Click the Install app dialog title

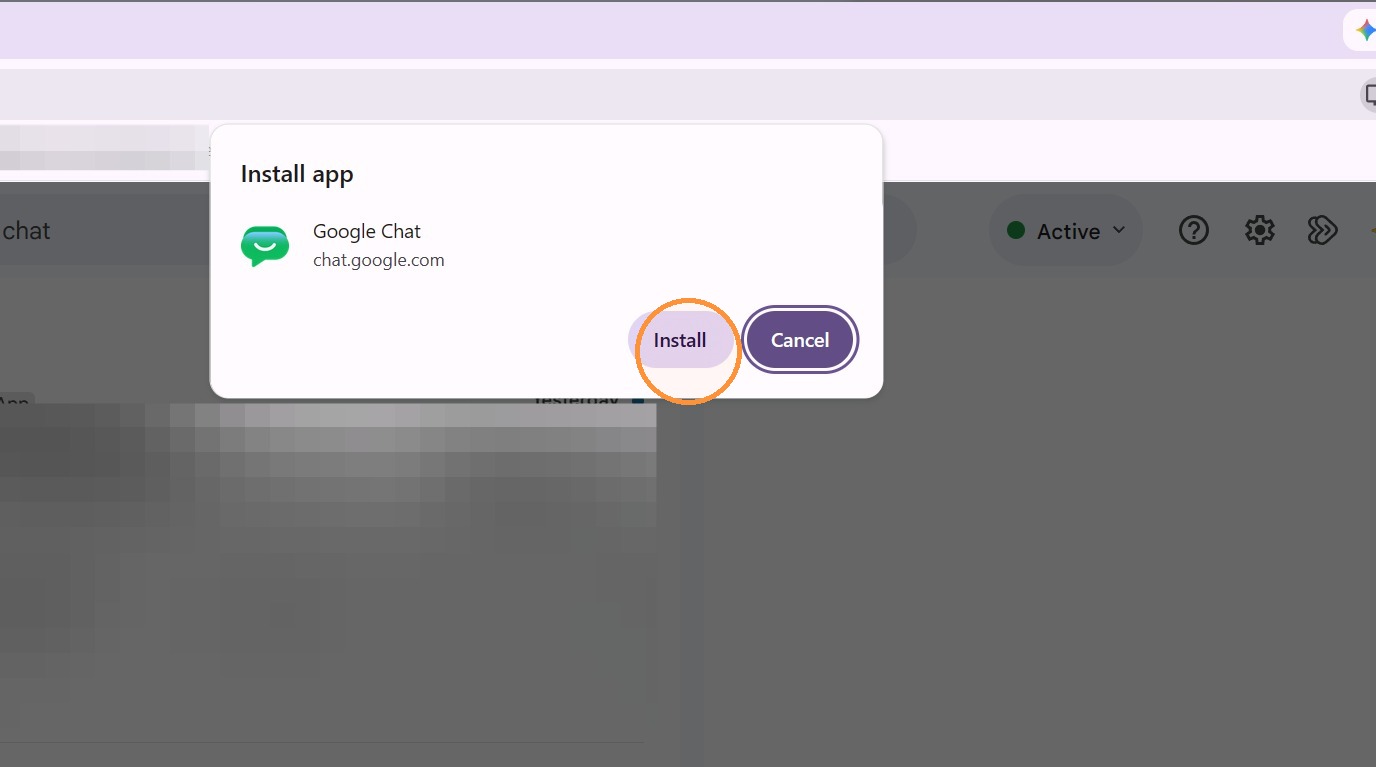(x=297, y=174)
